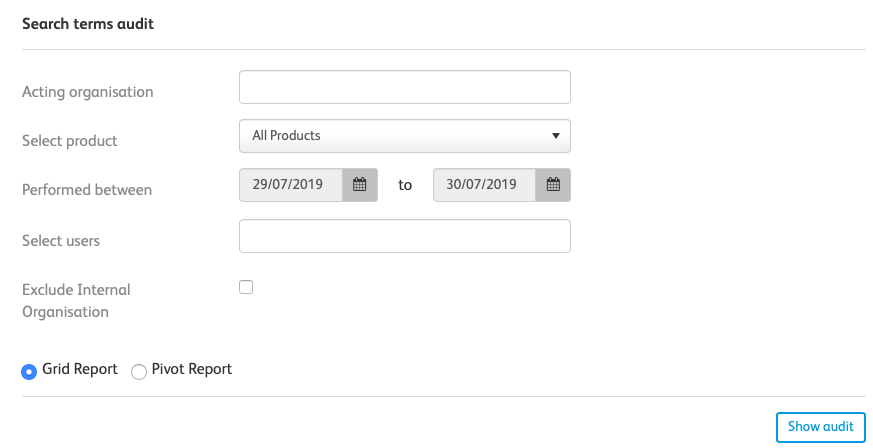Select the Grid Report radio button

coord(29,371)
